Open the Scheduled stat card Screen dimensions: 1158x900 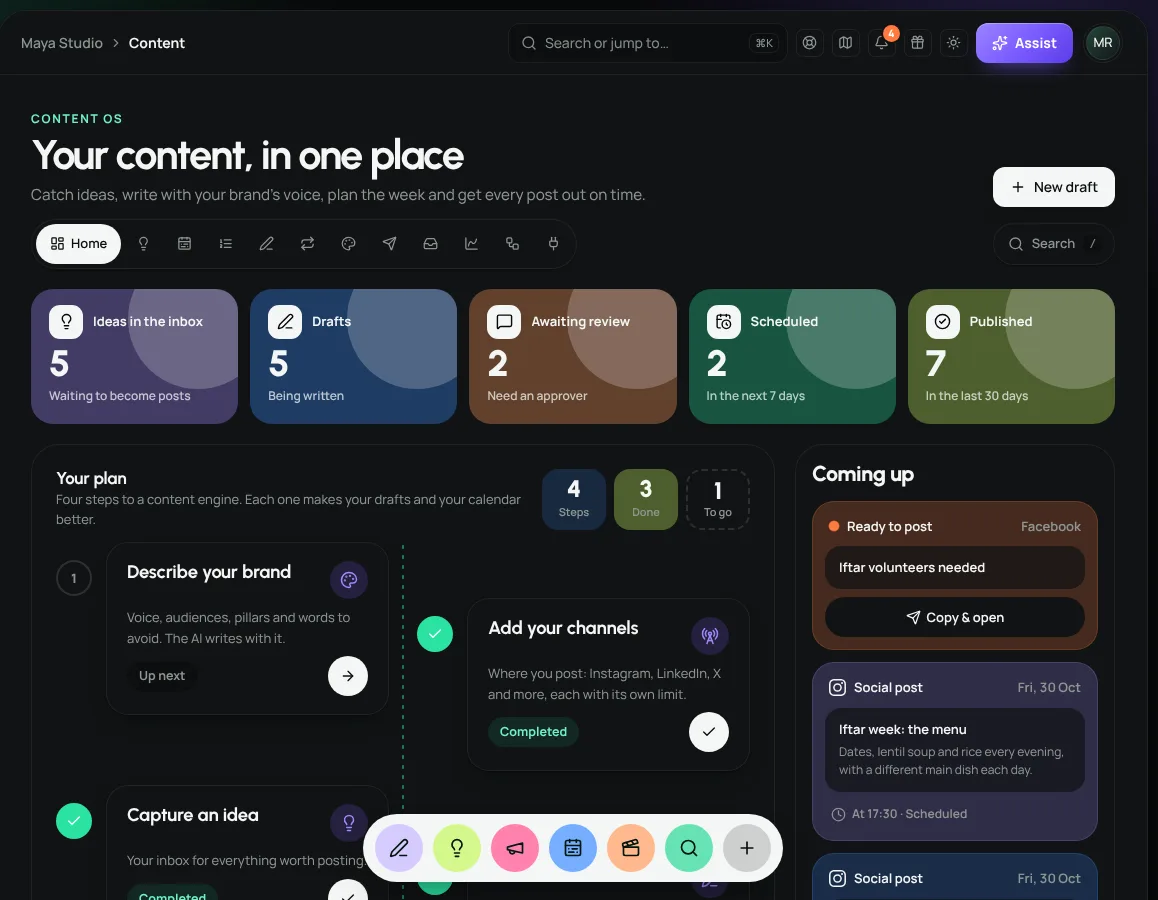(x=792, y=357)
